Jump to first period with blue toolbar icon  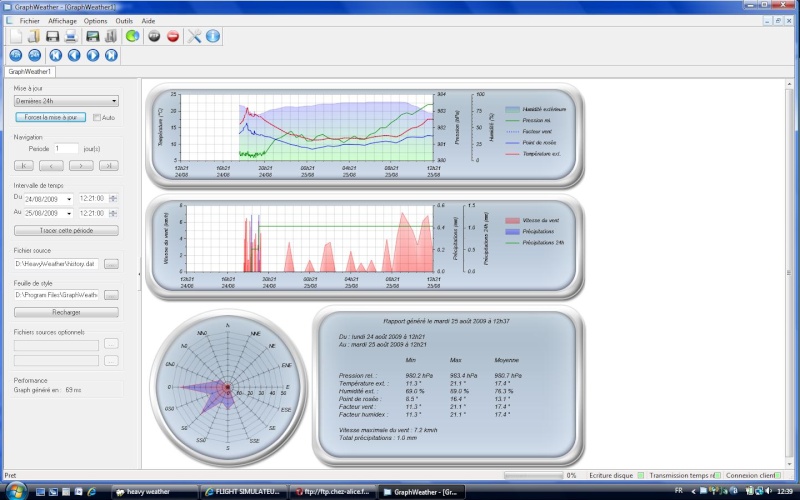pos(56,55)
